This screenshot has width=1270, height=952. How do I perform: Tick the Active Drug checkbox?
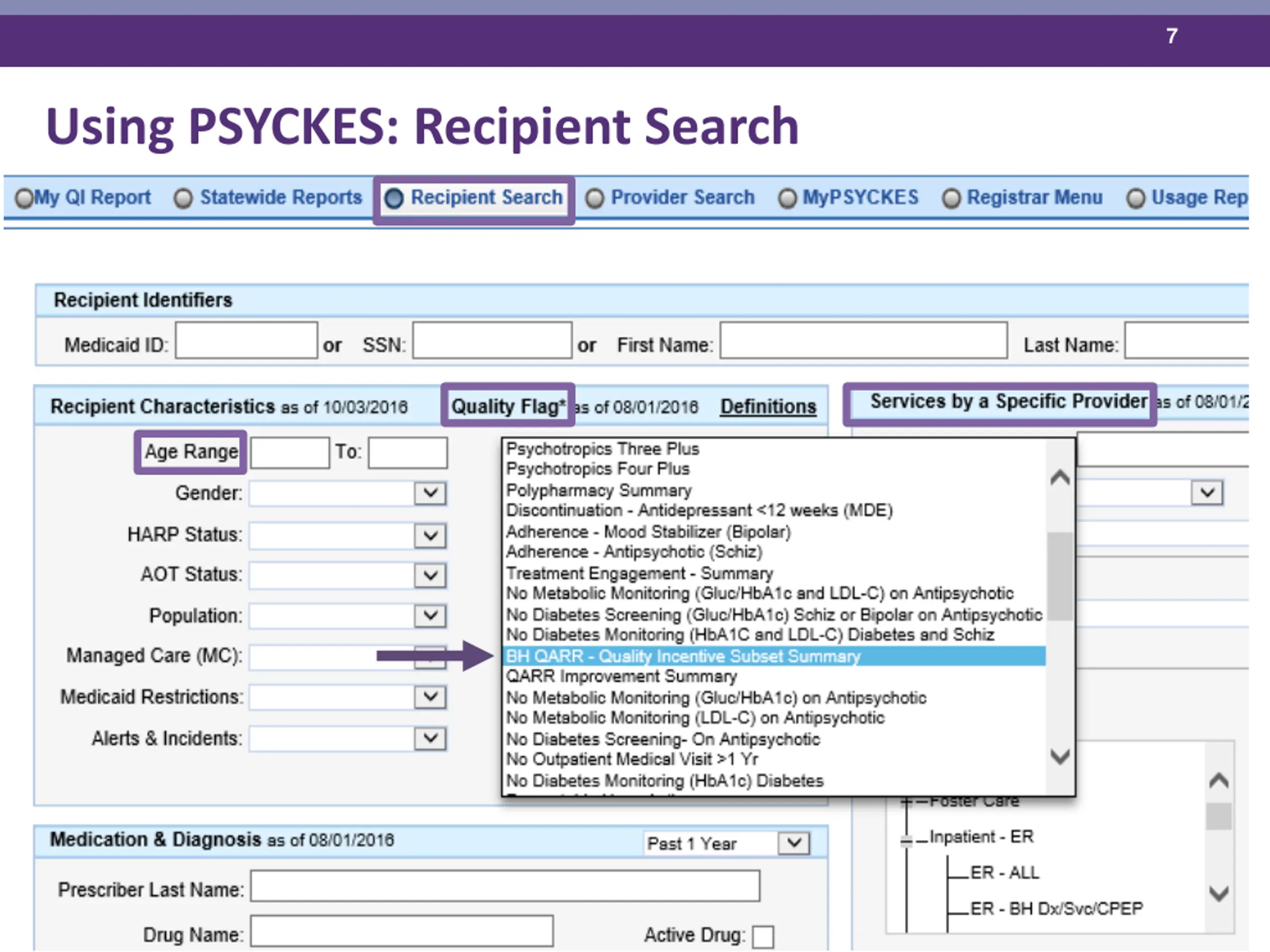tap(762, 937)
